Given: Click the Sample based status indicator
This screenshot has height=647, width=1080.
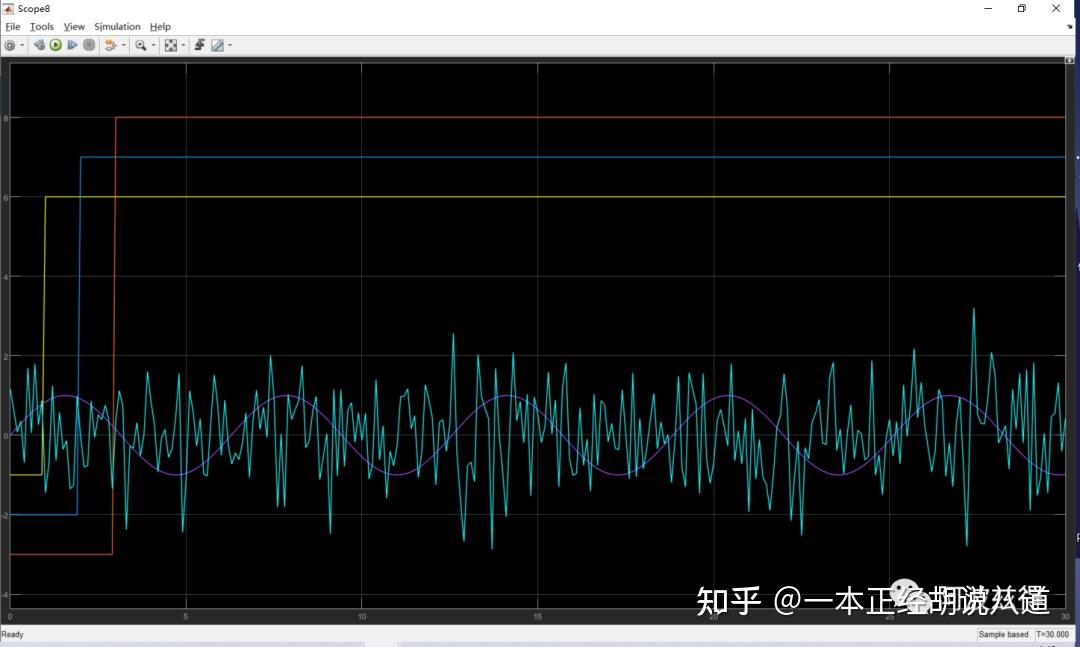Looking at the screenshot, I should pos(1003,634).
